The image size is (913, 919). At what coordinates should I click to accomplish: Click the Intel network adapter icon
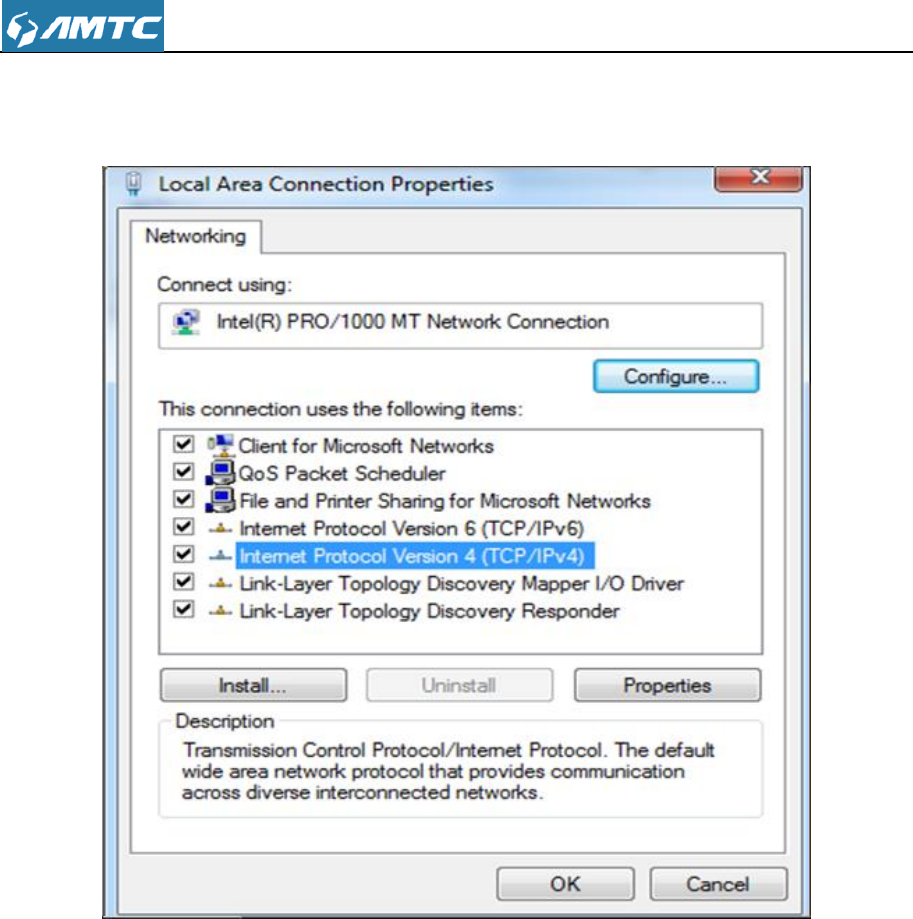click(186, 322)
